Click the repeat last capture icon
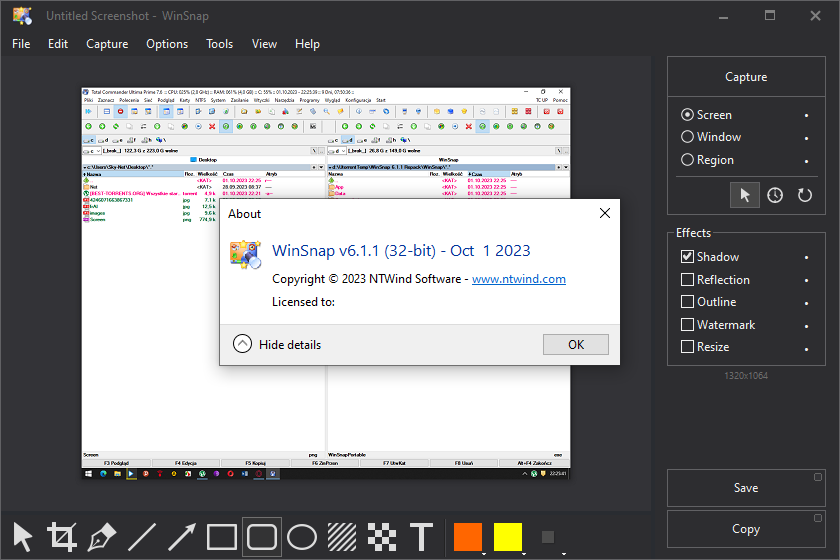This screenshot has height=560, width=840. point(805,195)
